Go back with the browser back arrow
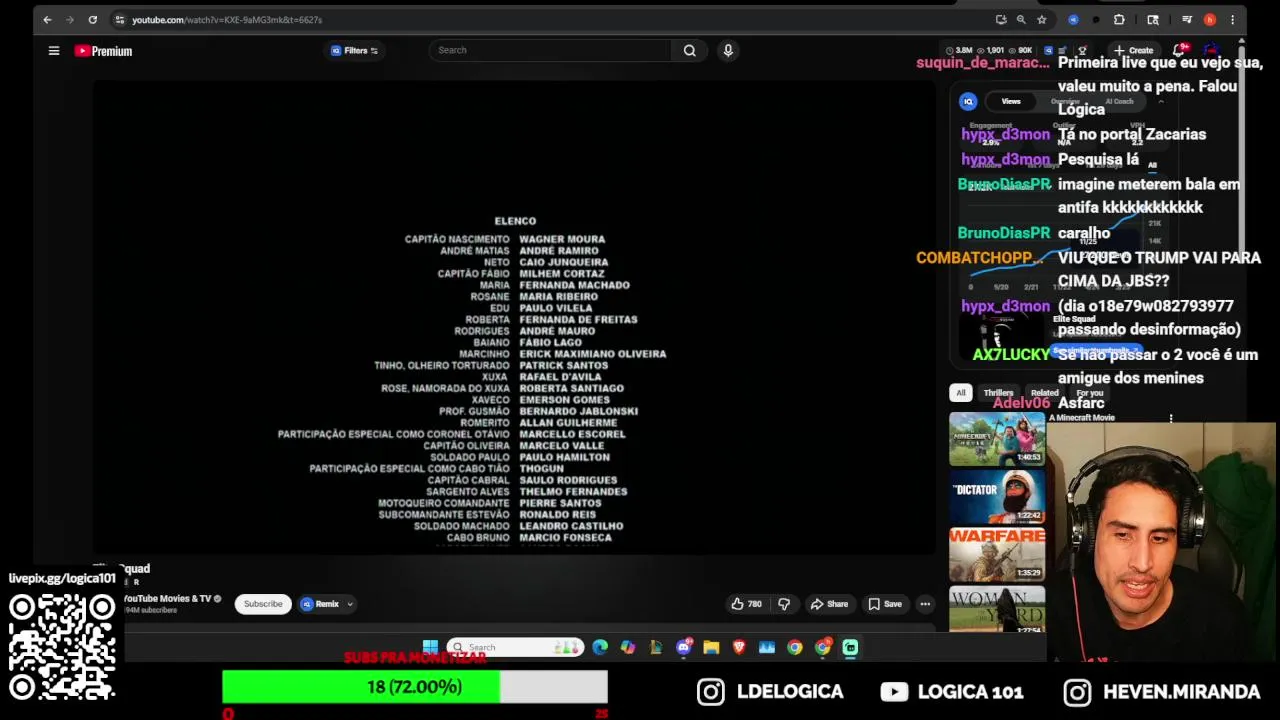The height and width of the screenshot is (720, 1280). coord(47,20)
